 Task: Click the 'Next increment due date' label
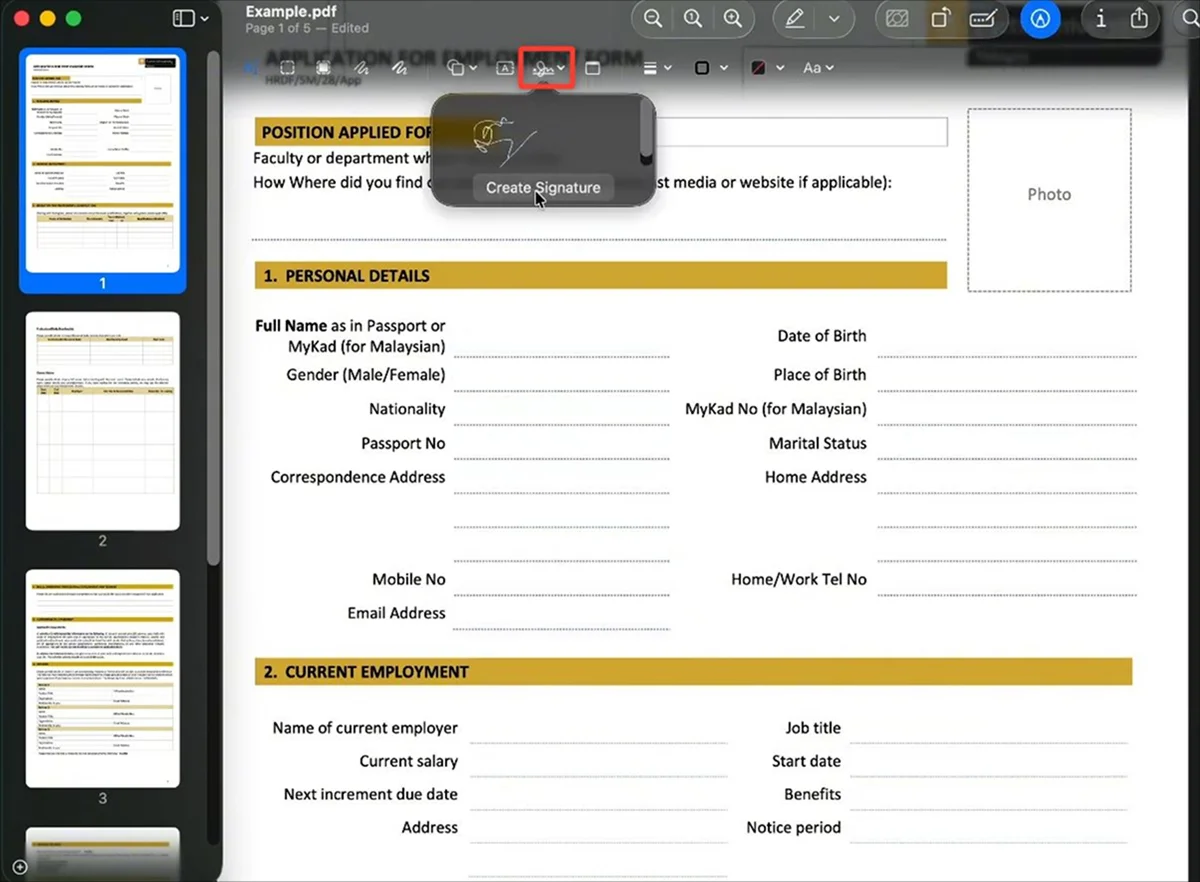(x=371, y=794)
